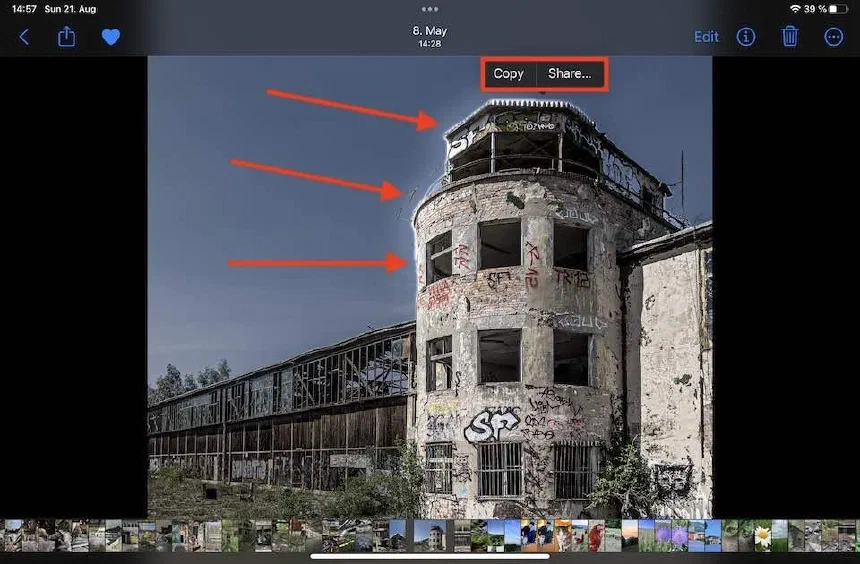Open the more options ellipsis circle
Image resolution: width=860 pixels, height=564 pixels.
[833, 37]
